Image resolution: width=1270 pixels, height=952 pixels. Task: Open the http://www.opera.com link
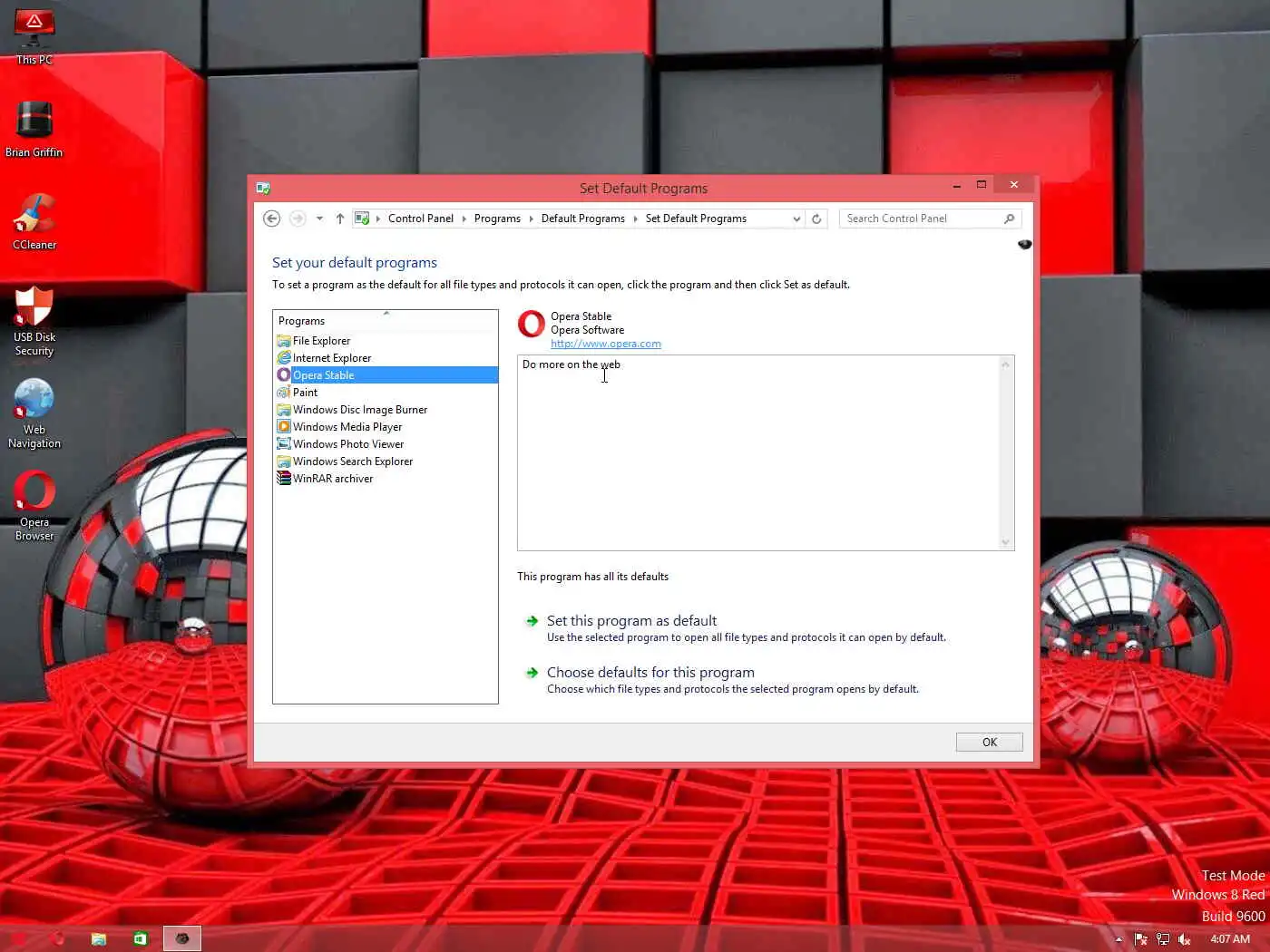(x=606, y=344)
